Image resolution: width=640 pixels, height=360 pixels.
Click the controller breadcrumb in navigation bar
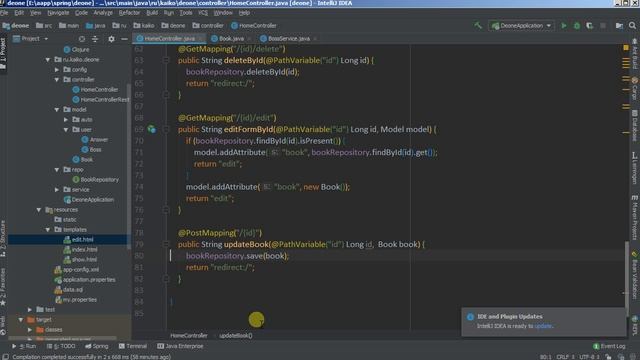point(208,25)
